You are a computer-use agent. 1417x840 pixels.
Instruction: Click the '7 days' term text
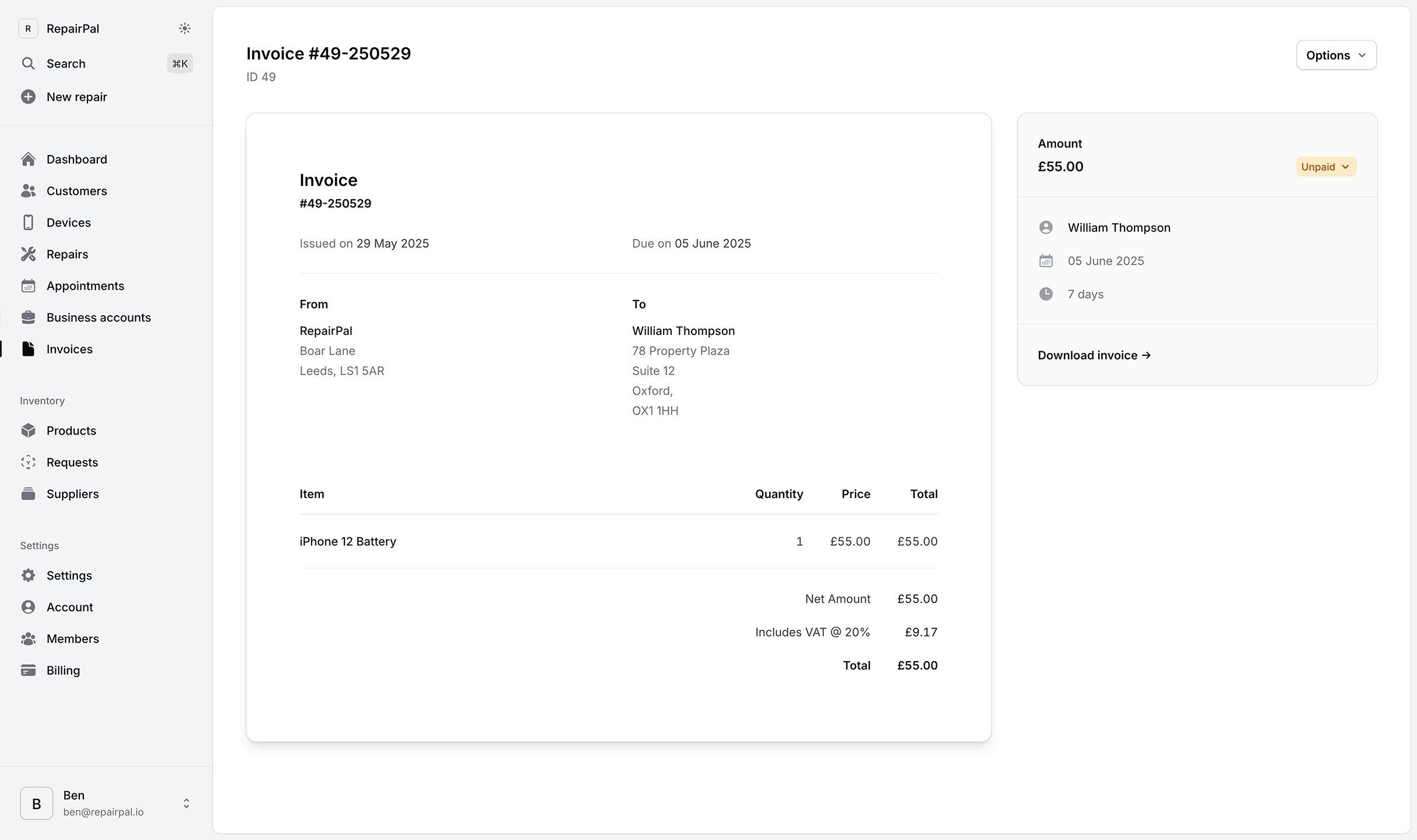tap(1085, 294)
